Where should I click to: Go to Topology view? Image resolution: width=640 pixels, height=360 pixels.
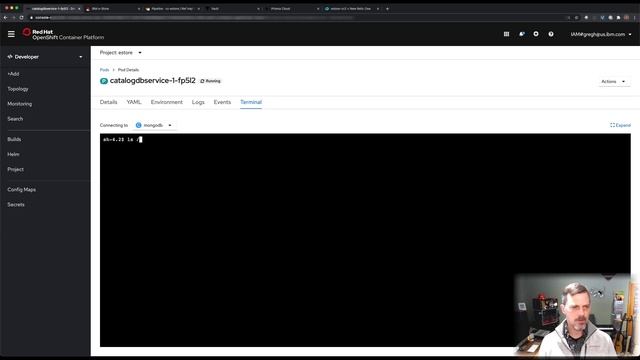click(x=18, y=89)
